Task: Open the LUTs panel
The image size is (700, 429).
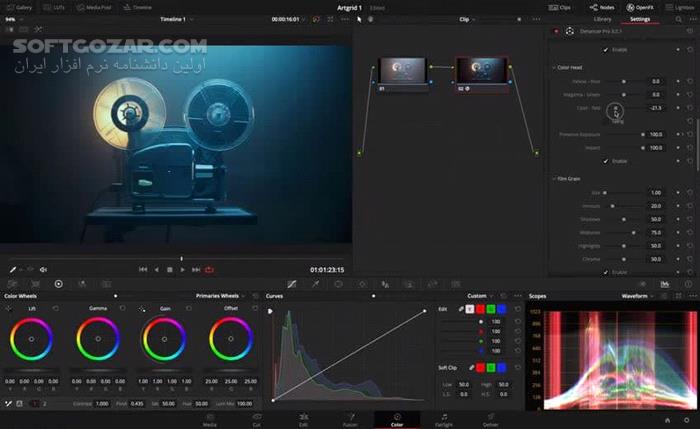Action: click(54, 8)
